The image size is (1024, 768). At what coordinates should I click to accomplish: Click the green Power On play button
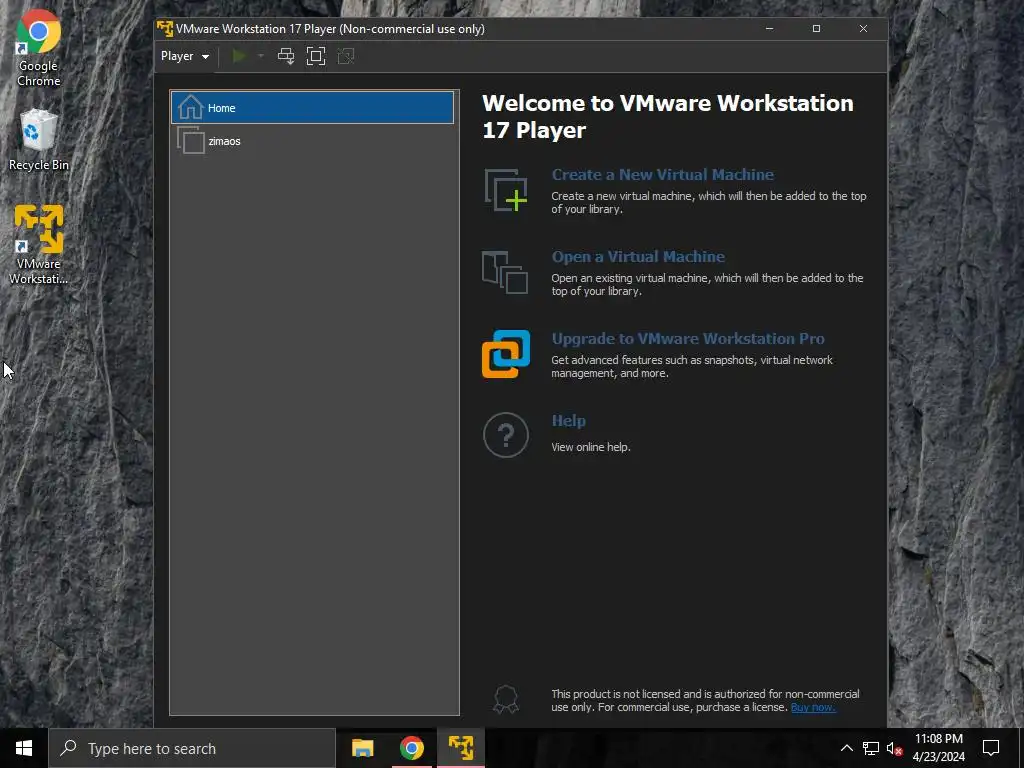(x=239, y=56)
